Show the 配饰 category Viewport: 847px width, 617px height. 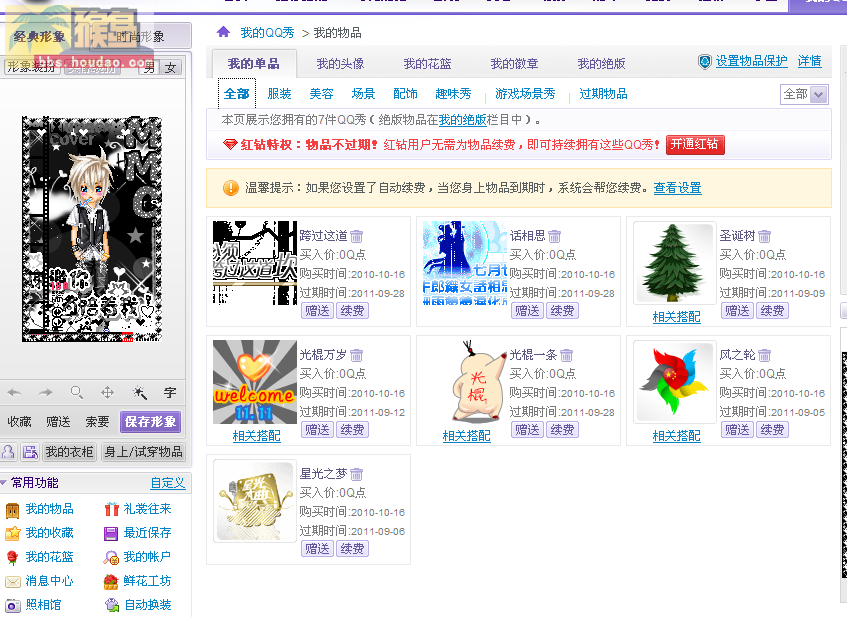(405, 93)
